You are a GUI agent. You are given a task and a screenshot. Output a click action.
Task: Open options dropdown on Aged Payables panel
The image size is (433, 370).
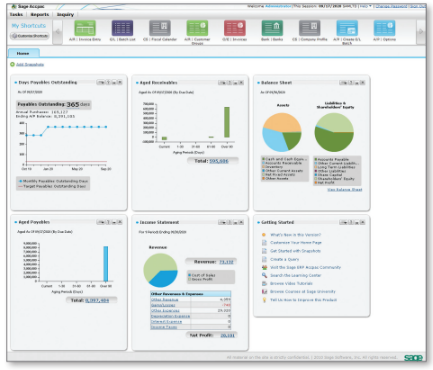point(101,222)
